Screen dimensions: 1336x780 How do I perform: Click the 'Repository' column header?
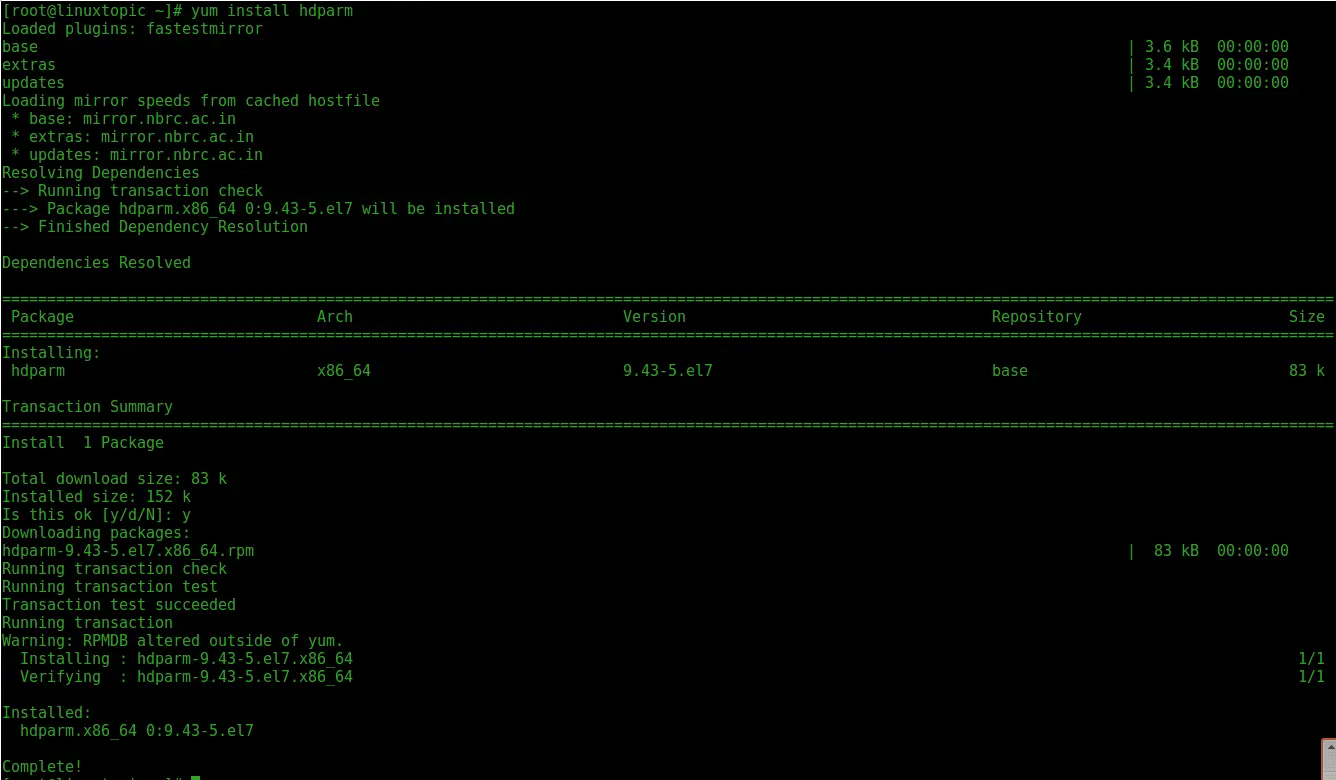pyautogui.click(x=1036, y=316)
